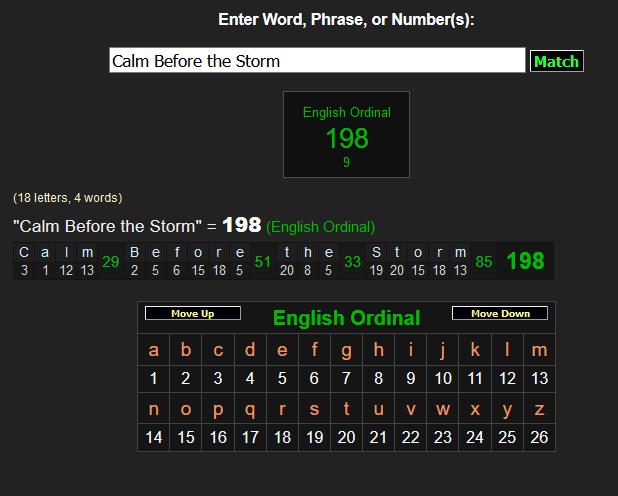Click letter 'a' in cipher chart
The height and width of the screenshot is (496, 618).
(153, 350)
